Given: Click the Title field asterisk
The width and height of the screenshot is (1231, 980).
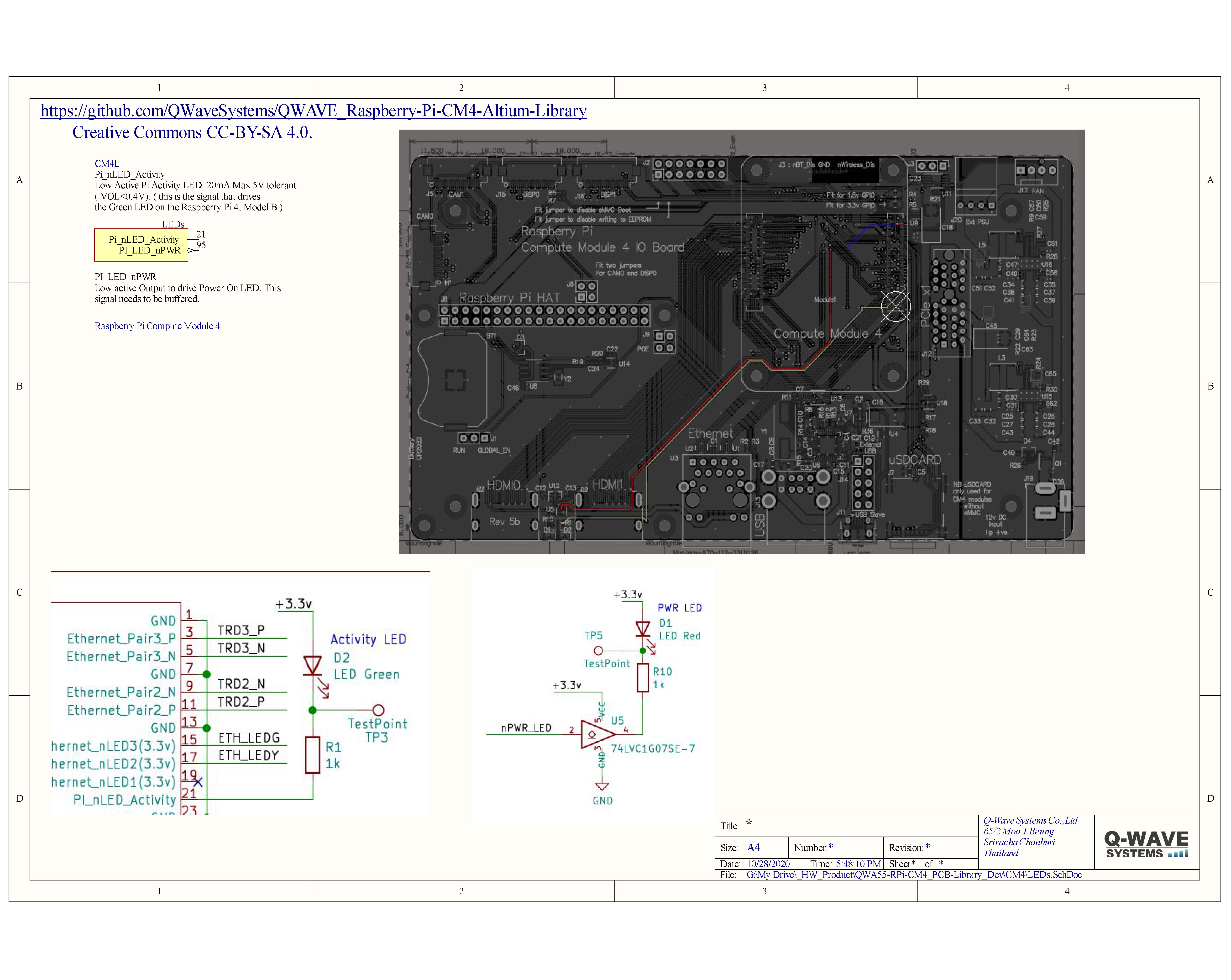Looking at the screenshot, I should pyautogui.click(x=749, y=823).
